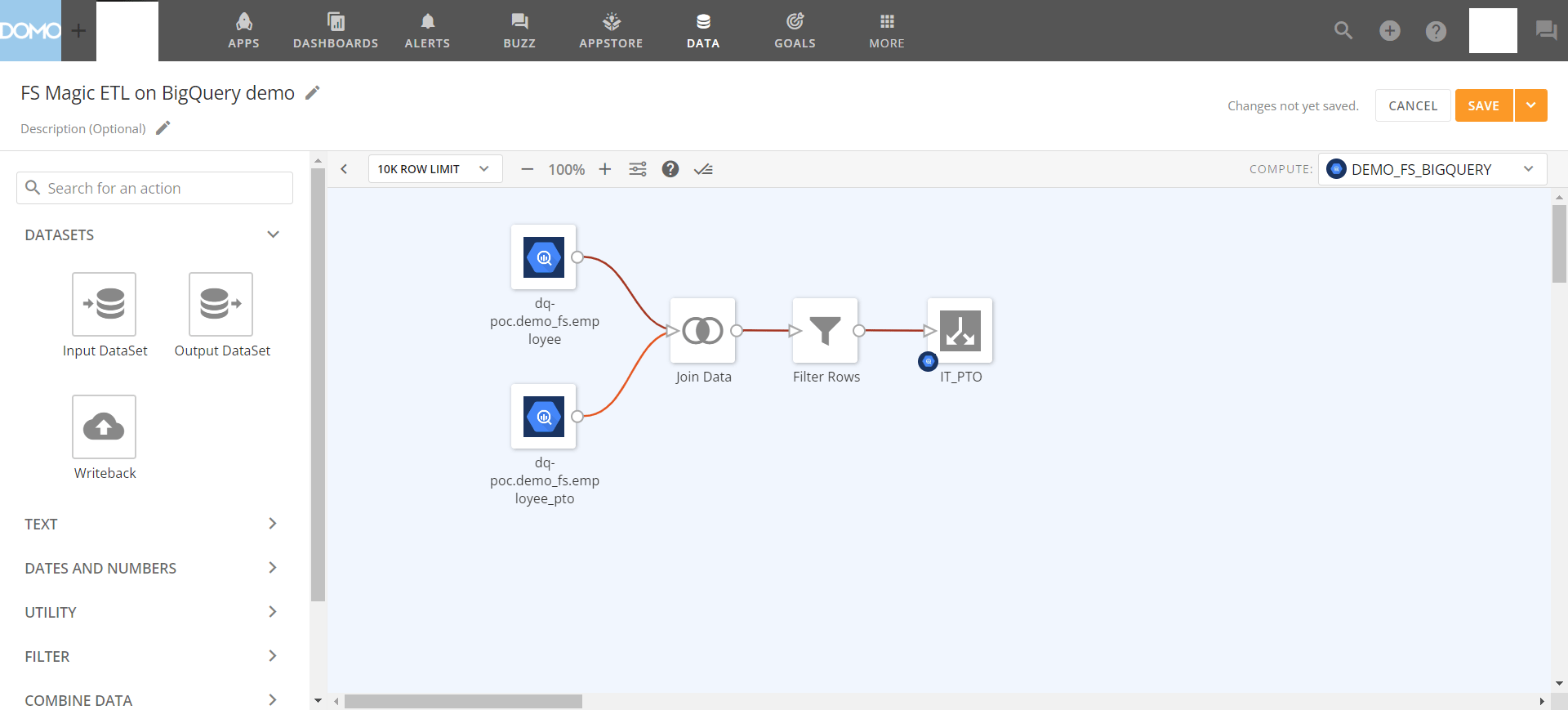This screenshot has width=1568, height=710.
Task: Open the Alerts section
Action: [x=427, y=30]
